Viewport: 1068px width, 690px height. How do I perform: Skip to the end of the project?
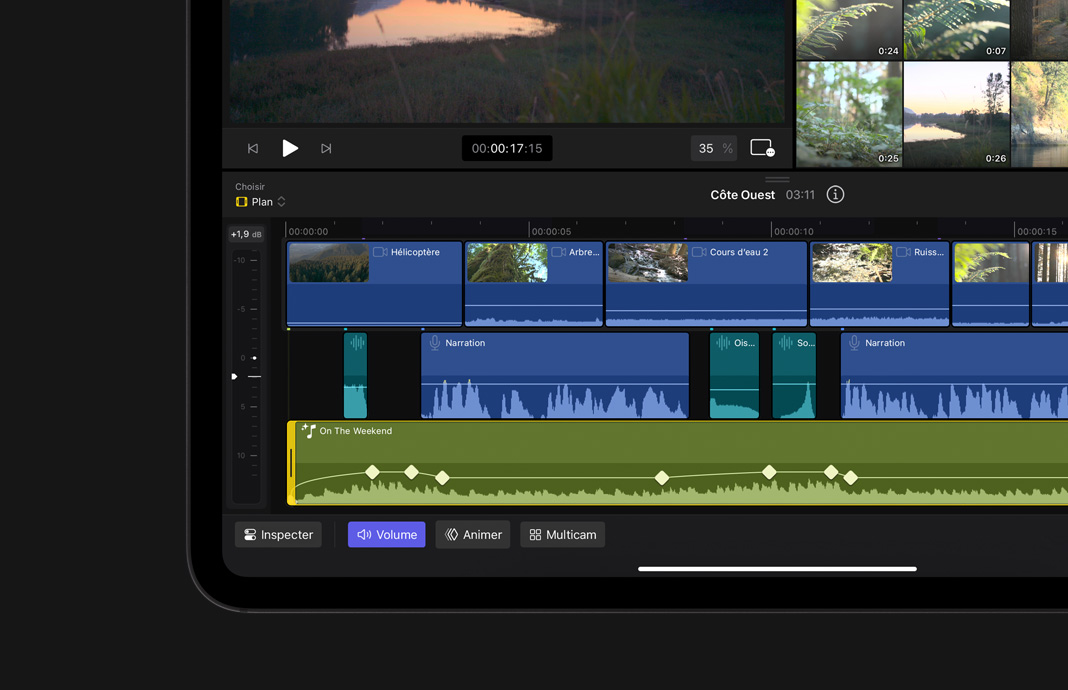[326, 147]
